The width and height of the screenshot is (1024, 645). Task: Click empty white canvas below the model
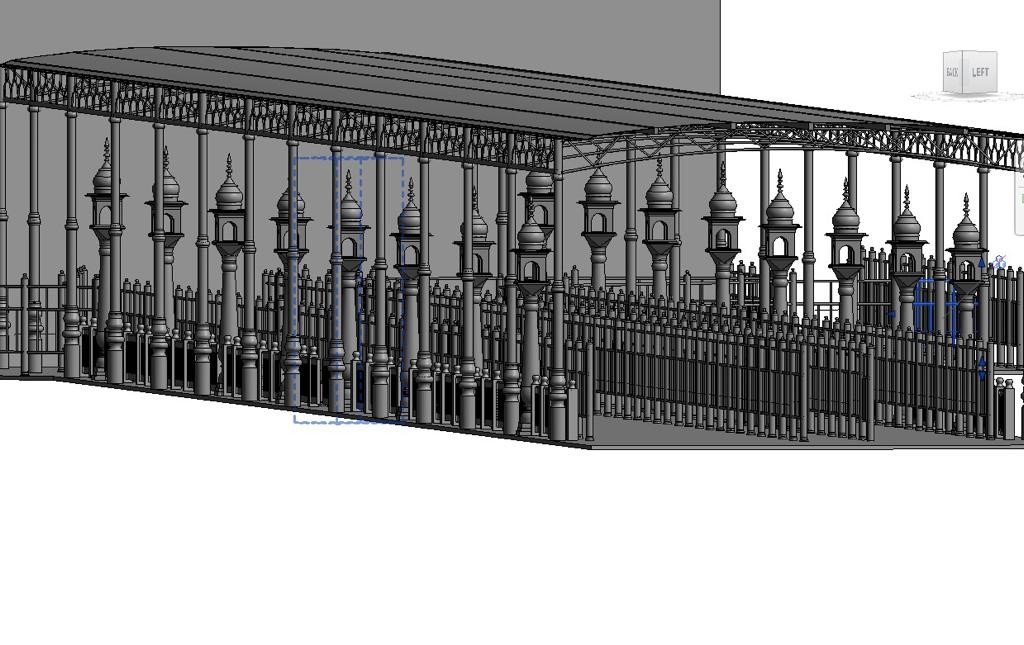(x=500, y=550)
